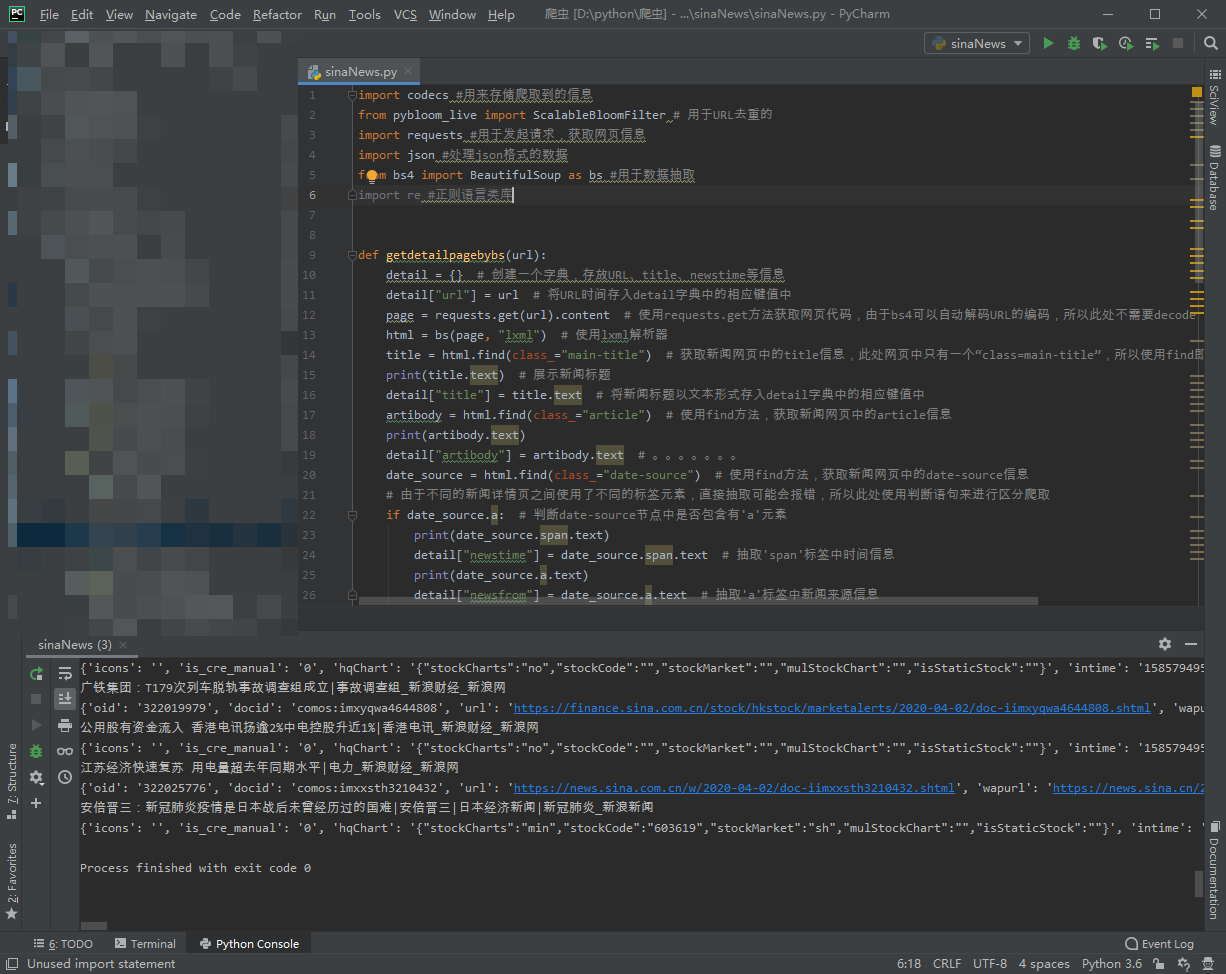
Task: Change file encoding UTF-8
Action: click(990, 964)
